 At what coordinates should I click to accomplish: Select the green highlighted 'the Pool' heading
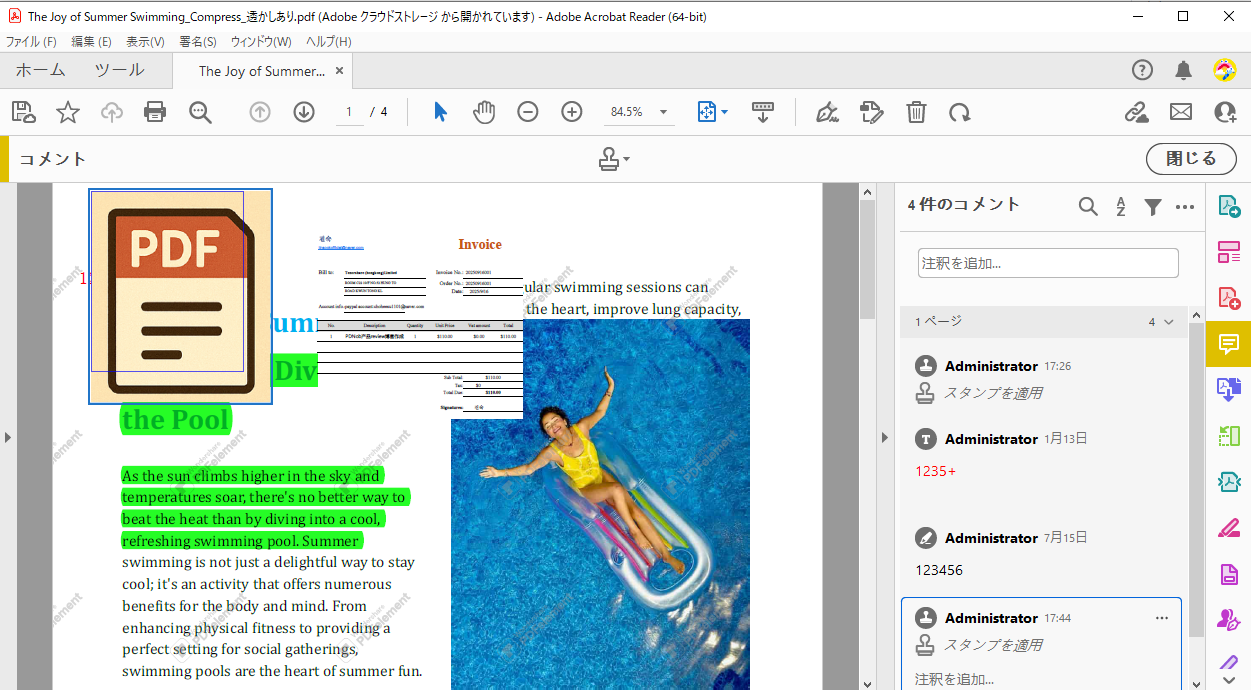[175, 419]
